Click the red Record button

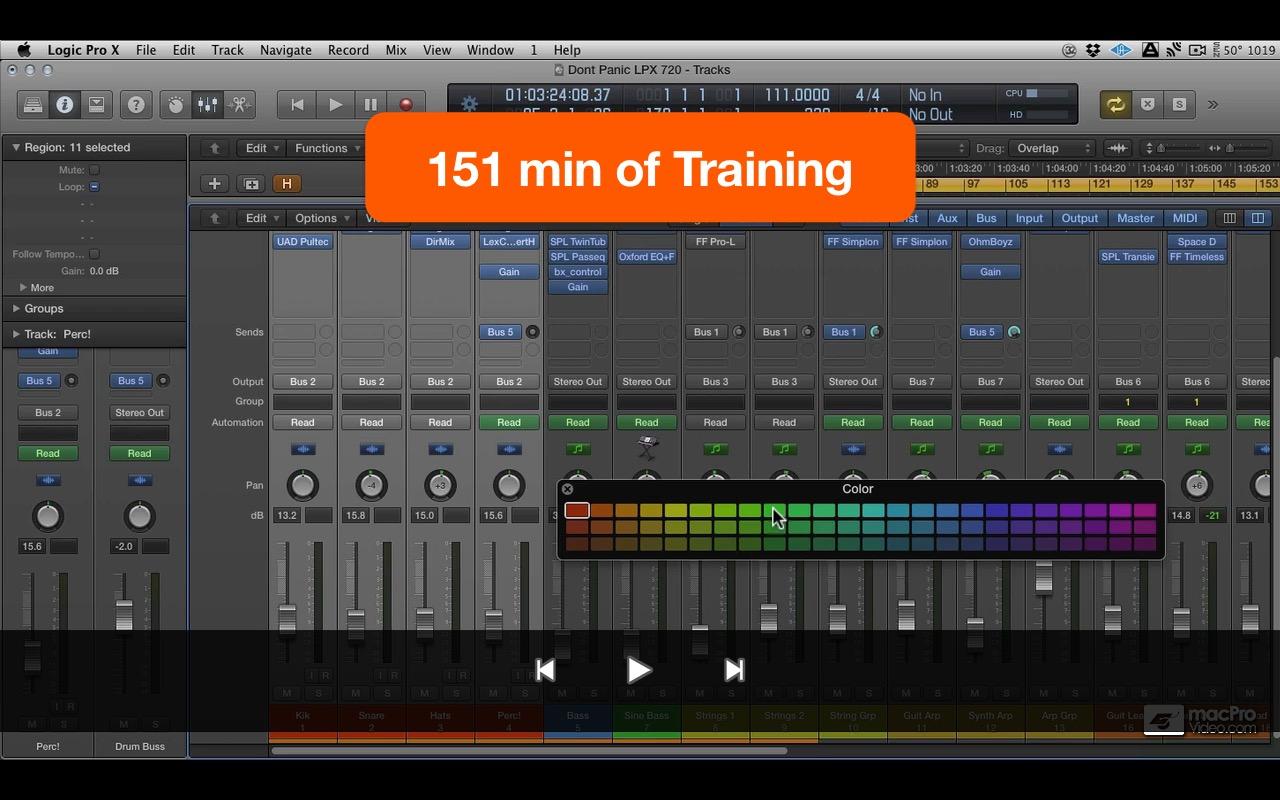click(406, 104)
